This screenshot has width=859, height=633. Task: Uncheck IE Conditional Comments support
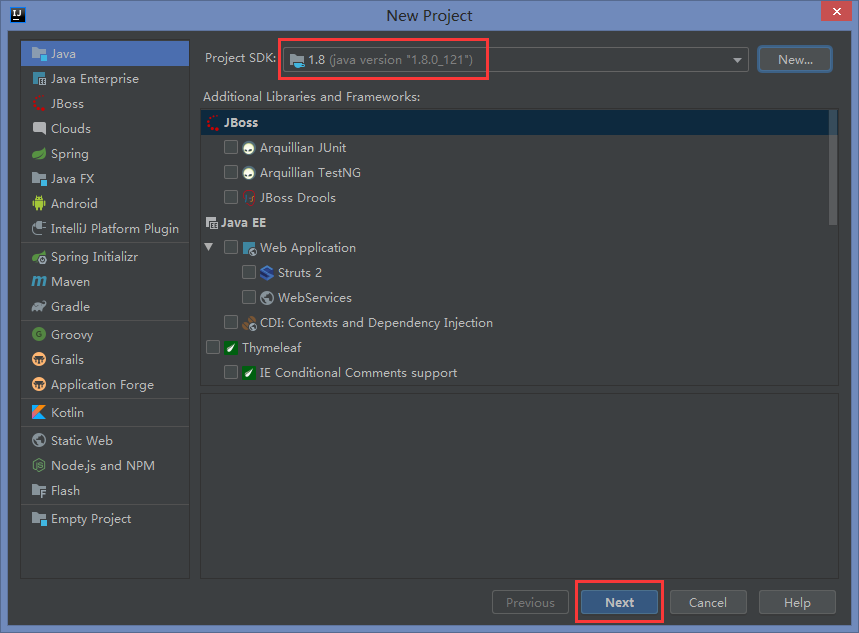coord(230,372)
